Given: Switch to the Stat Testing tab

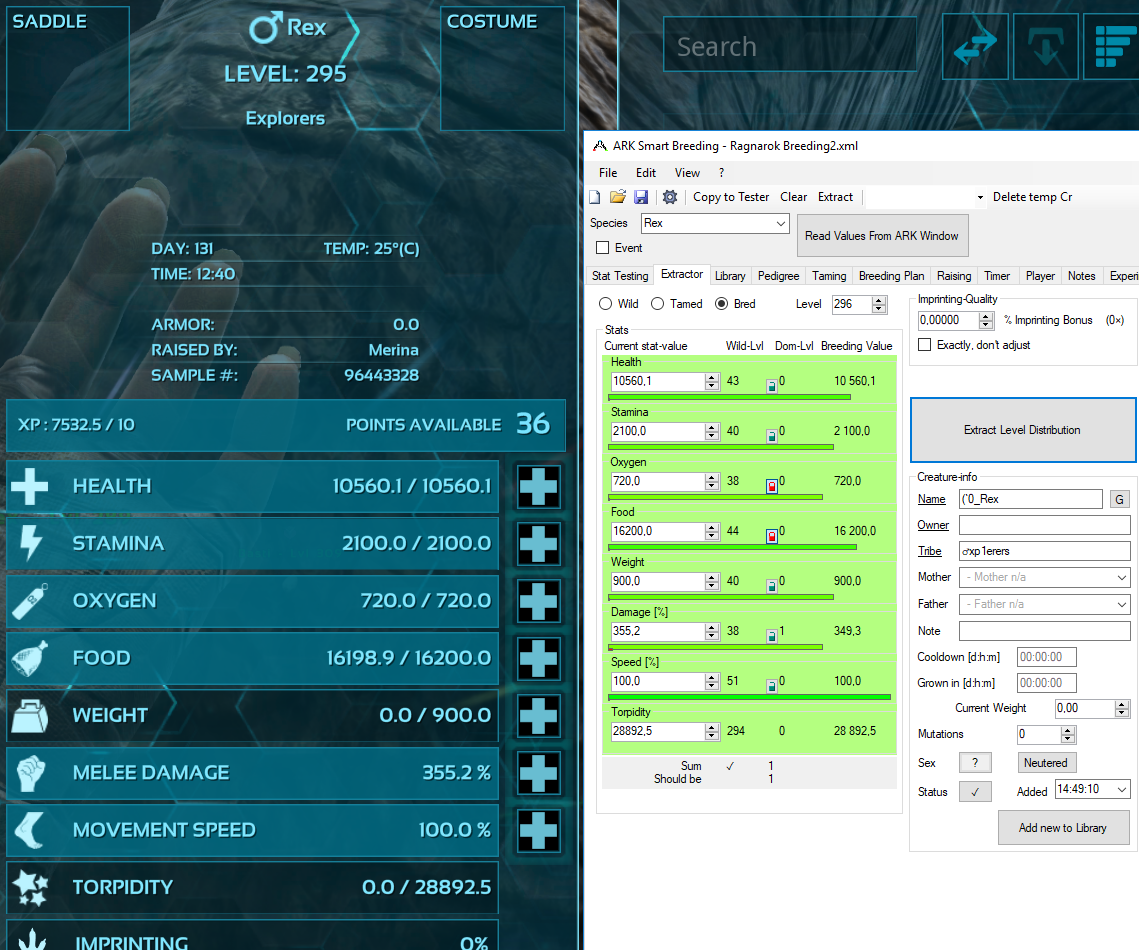Looking at the screenshot, I should [620, 276].
